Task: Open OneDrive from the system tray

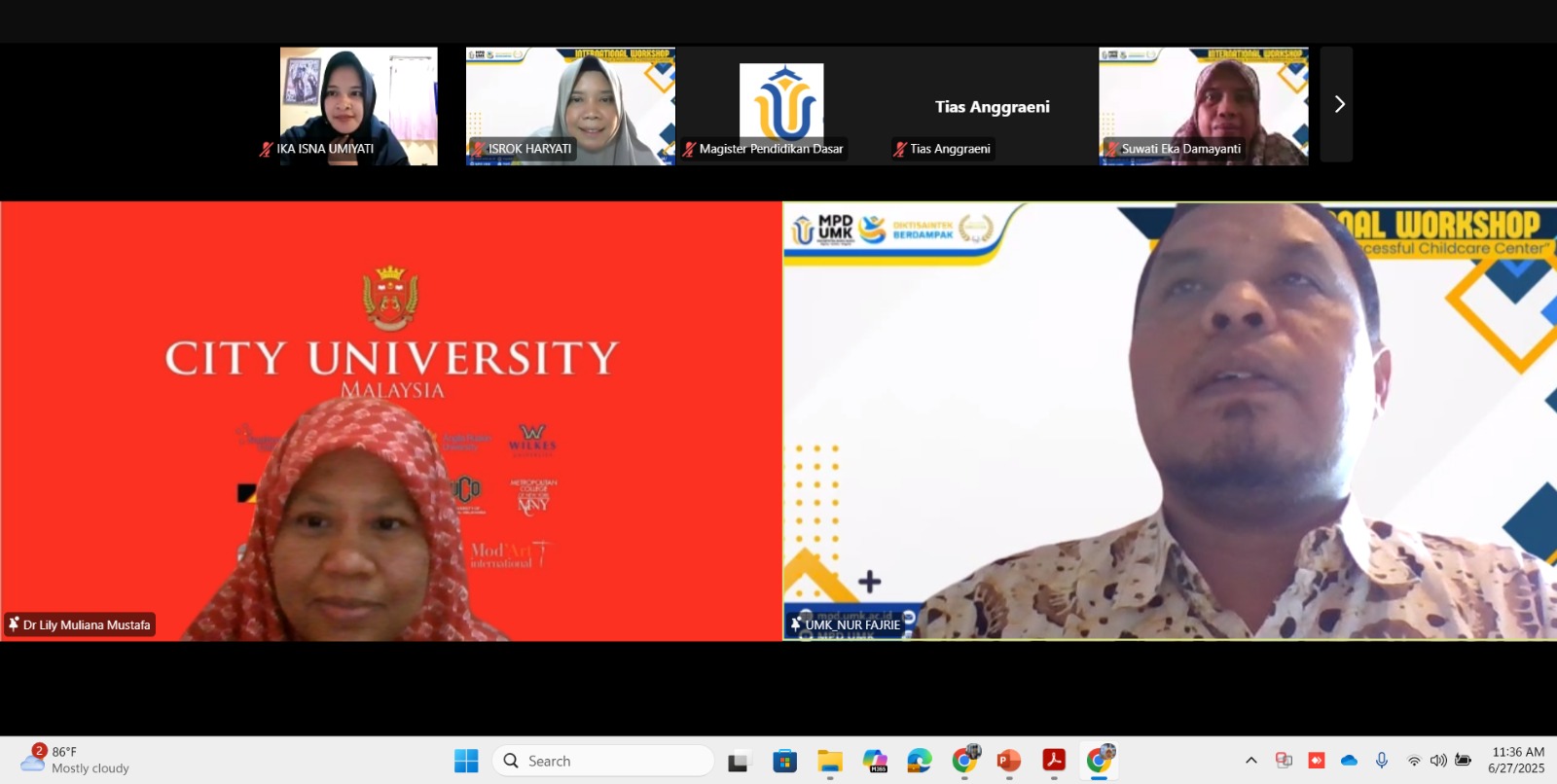Action: point(1349,761)
